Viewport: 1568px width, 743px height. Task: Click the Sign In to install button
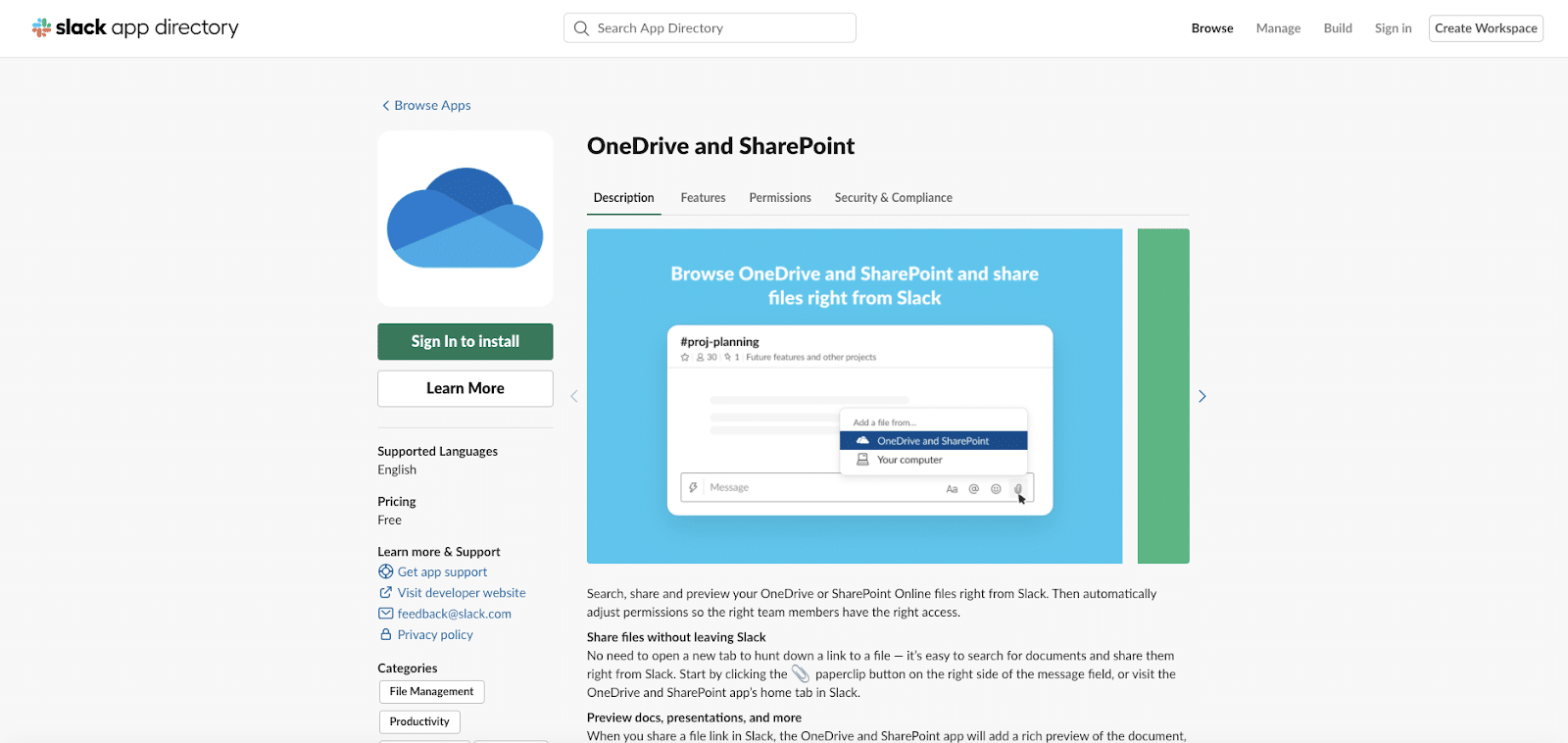465,341
